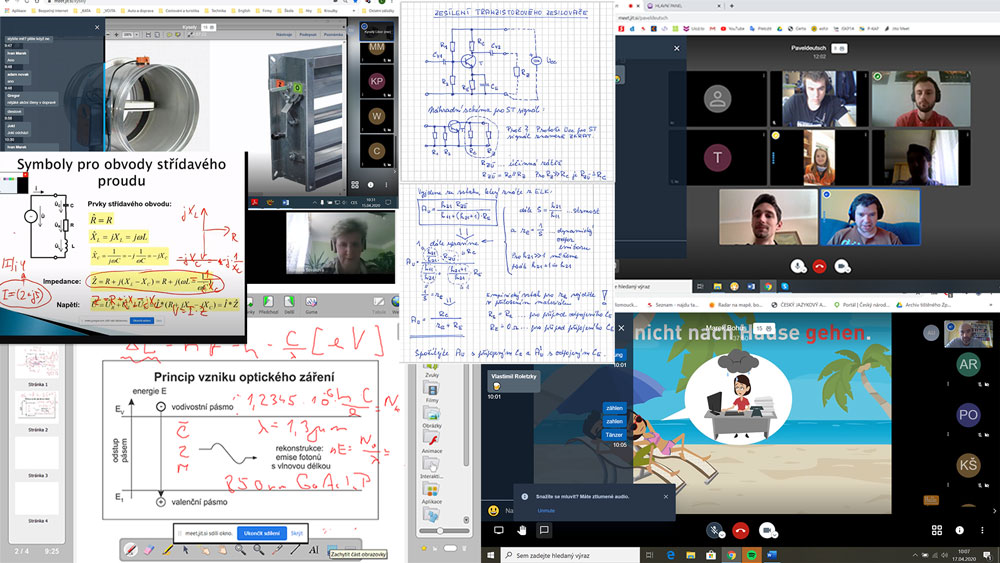Click the KP participant avatar

pos(376,81)
